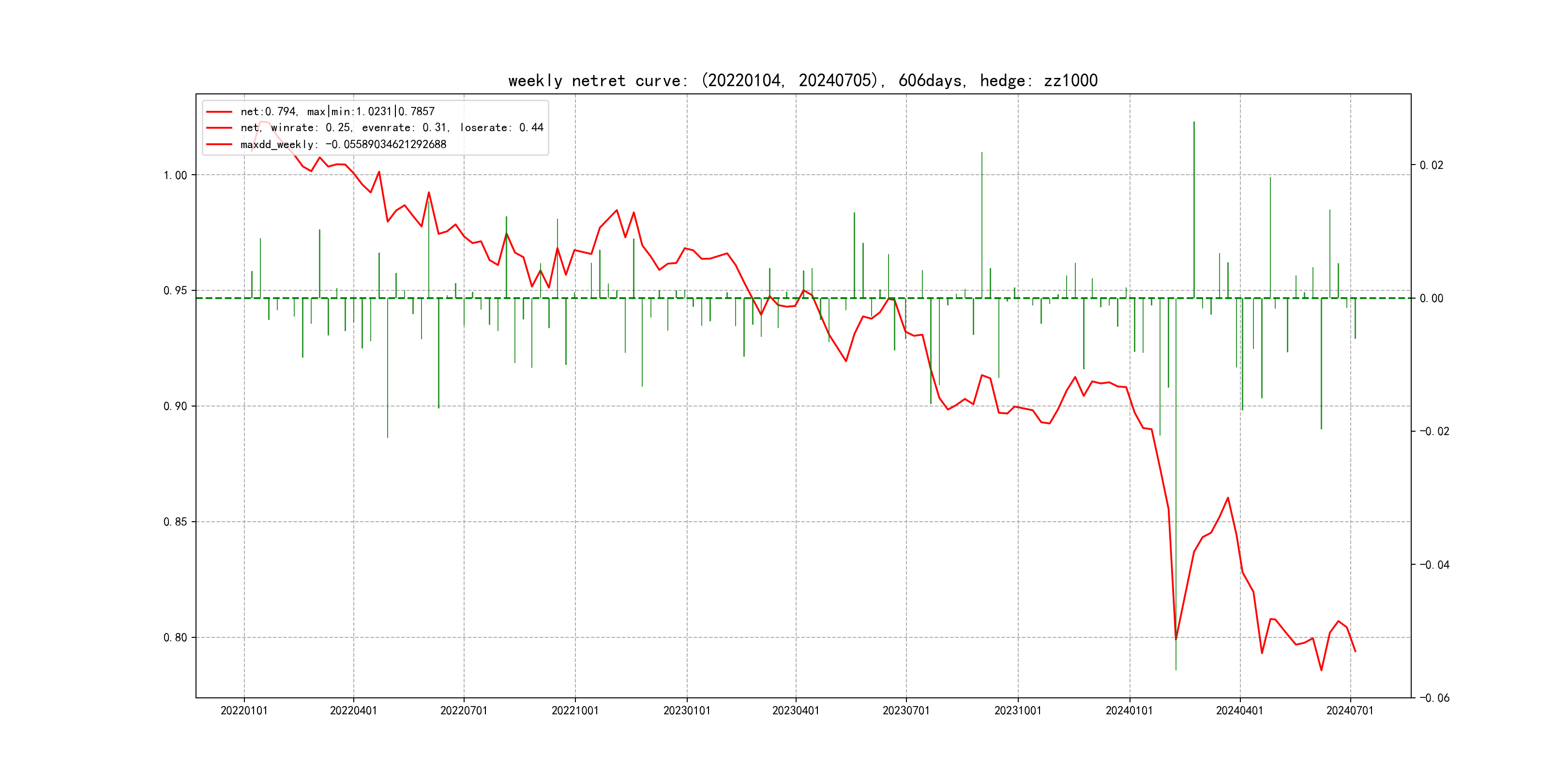Viewport: 1568px width, 784px height.
Task: Click the 20240701 x-axis date label
Action: (x=1349, y=711)
